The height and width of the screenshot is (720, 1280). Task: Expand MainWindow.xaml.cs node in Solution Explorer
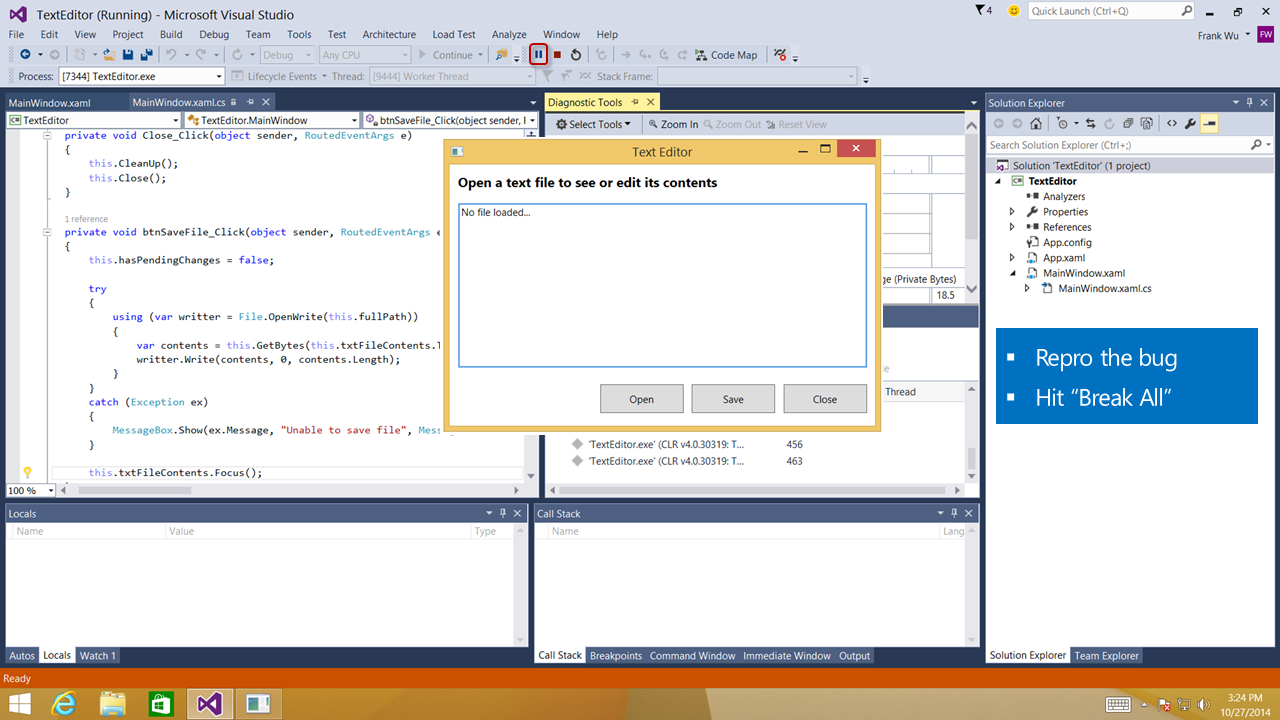click(x=1027, y=288)
